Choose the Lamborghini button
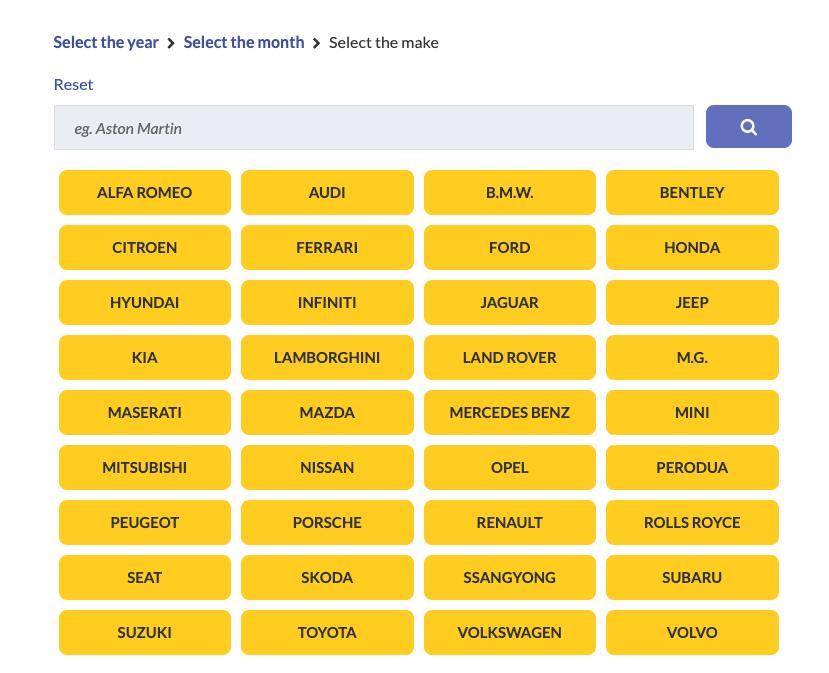The height and width of the screenshot is (673, 829). click(327, 357)
